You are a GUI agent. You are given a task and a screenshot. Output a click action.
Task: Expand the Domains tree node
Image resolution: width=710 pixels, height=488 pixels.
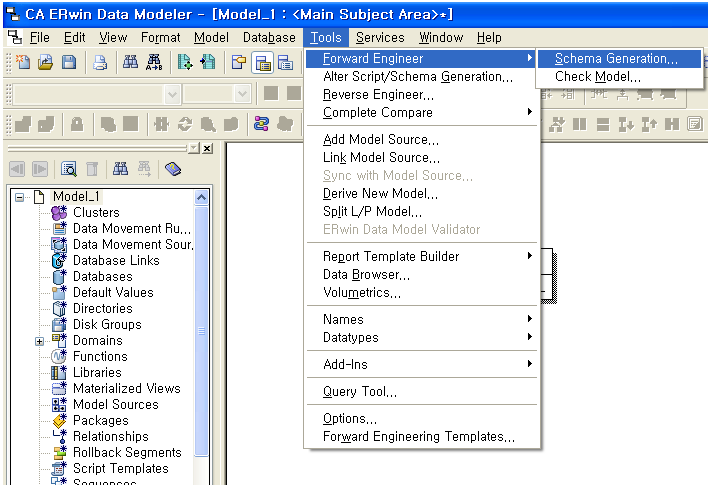pyautogui.click(x=39, y=341)
